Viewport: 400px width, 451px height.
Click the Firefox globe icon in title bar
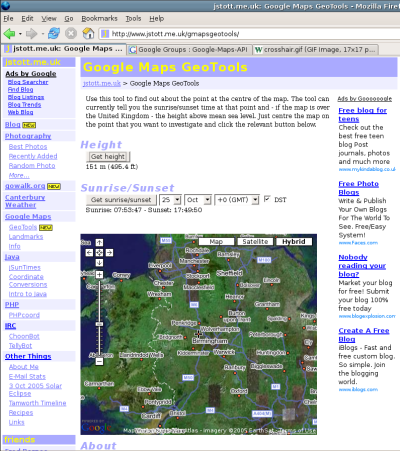pyautogui.click(x=6, y=5)
